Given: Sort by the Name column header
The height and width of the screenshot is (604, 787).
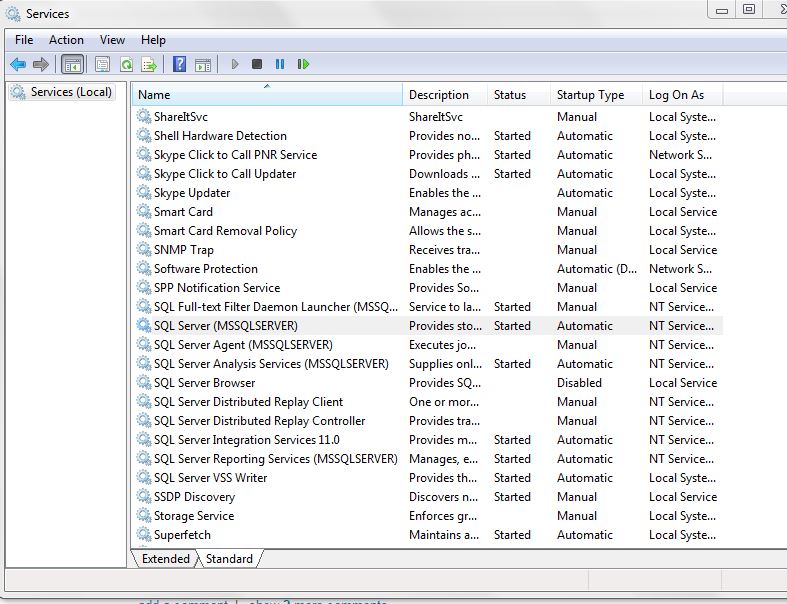Looking at the screenshot, I should (267, 95).
